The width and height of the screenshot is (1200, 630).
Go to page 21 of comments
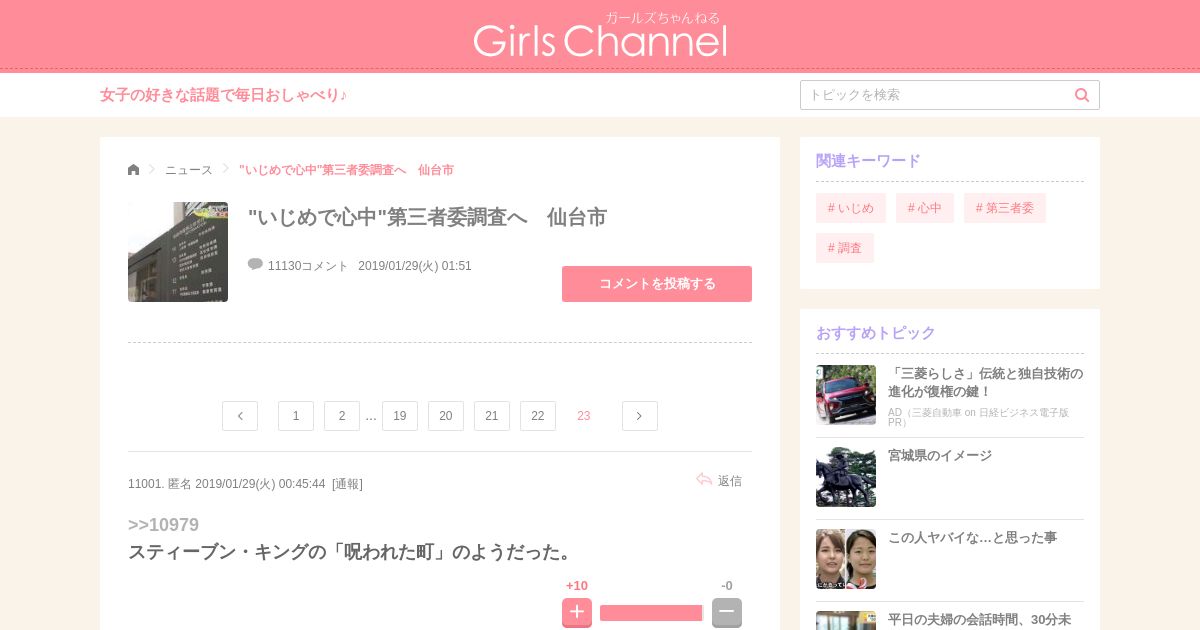click(492, 416)
